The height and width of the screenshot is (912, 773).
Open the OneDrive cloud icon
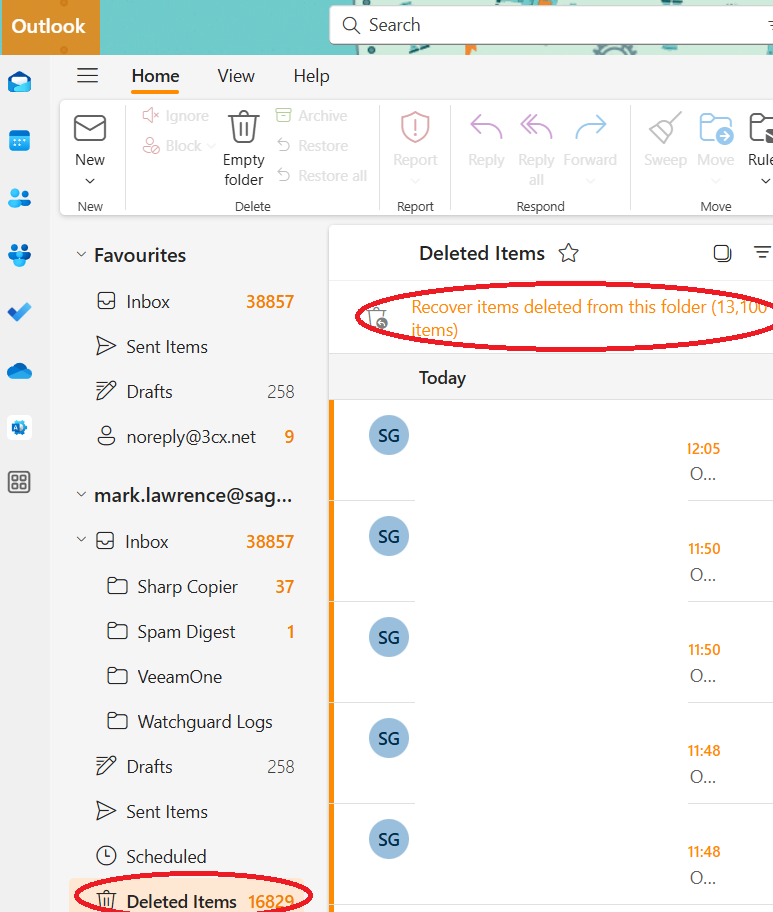pos(19,370)
